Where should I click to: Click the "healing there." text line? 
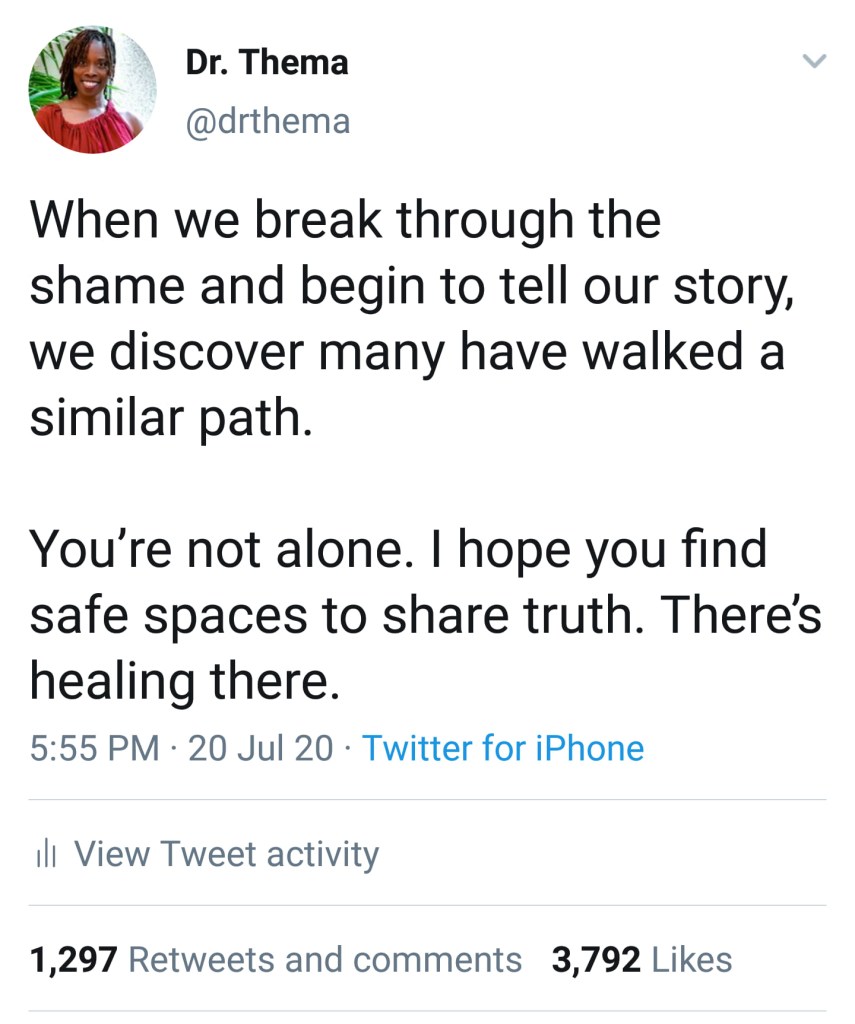(179, 681)
